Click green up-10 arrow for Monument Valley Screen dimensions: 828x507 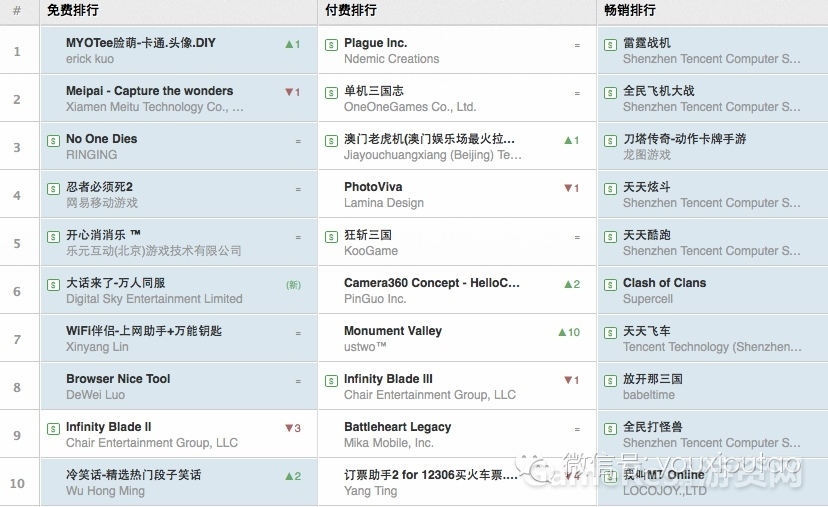pos(569,332)
